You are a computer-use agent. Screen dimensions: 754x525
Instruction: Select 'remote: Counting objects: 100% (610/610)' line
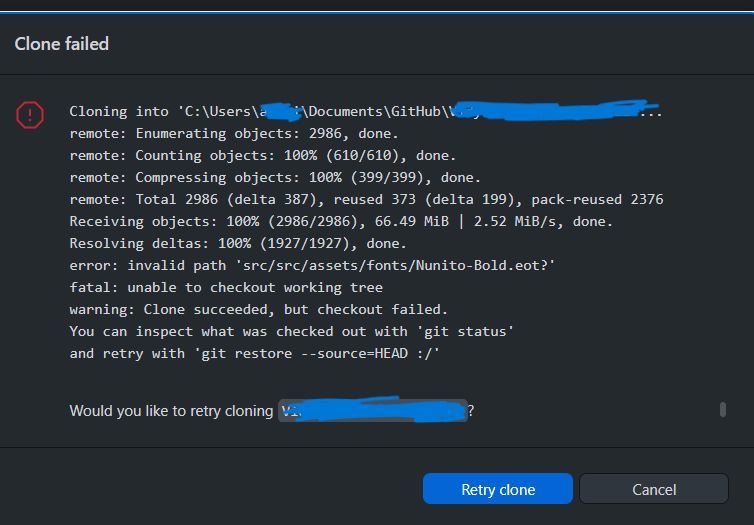[263, 156]
